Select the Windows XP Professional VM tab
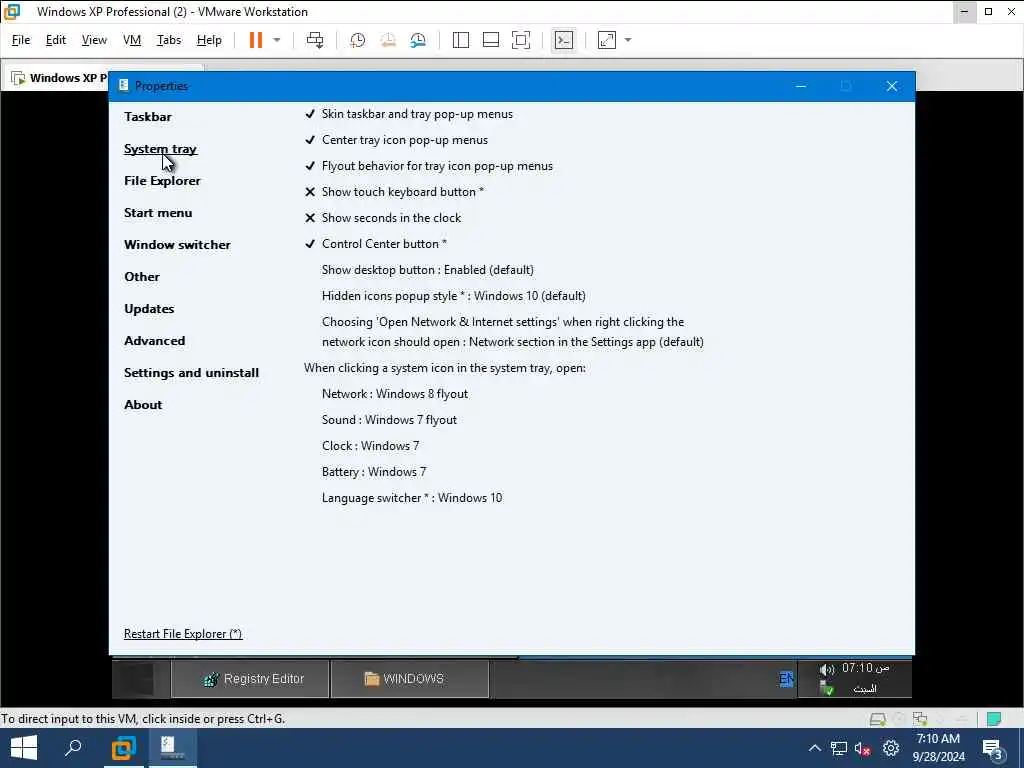Image resolution: width=1024 pixels, height=768 pixels. coord(59,78)
